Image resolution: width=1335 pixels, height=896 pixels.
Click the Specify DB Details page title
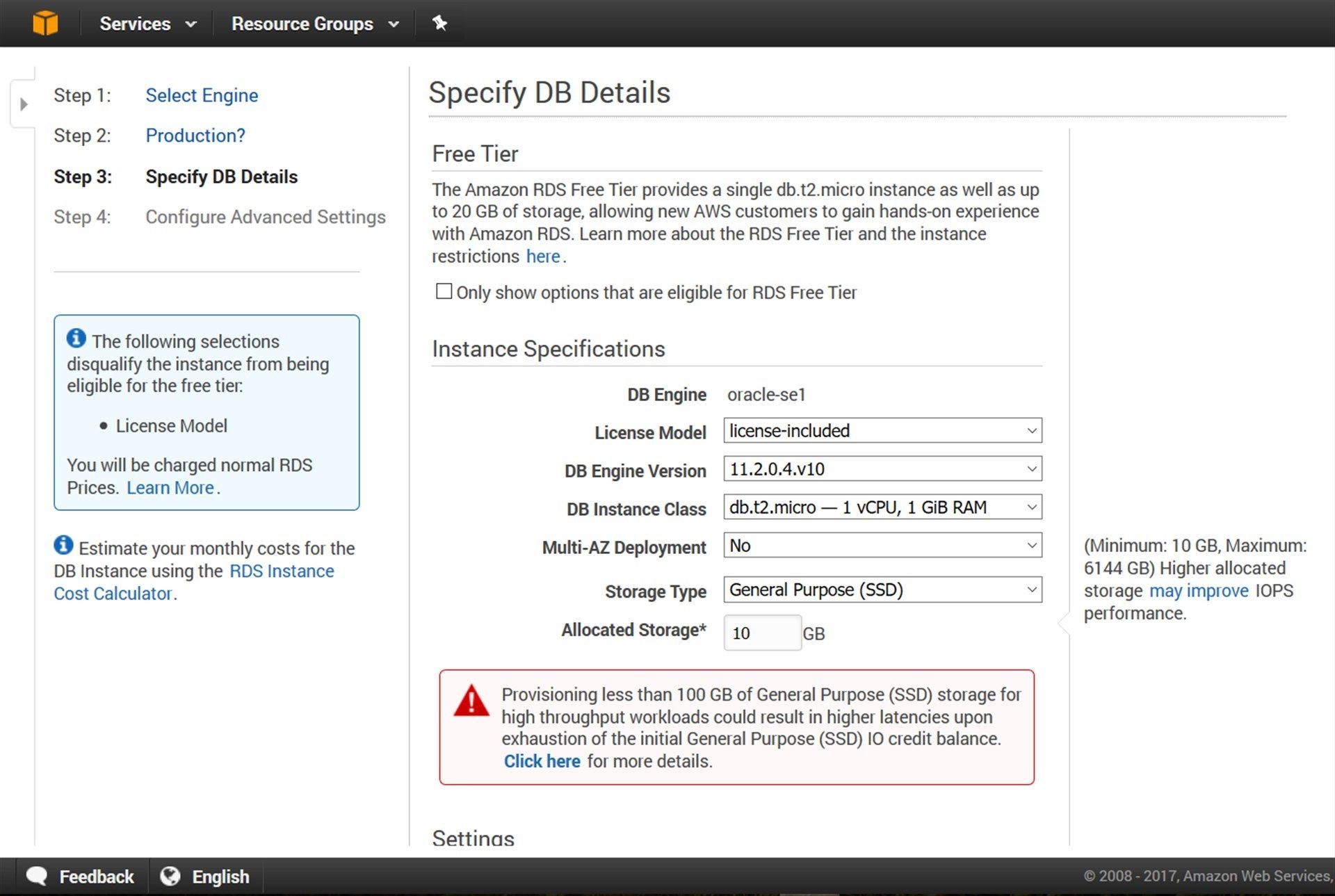coord(549,92)
